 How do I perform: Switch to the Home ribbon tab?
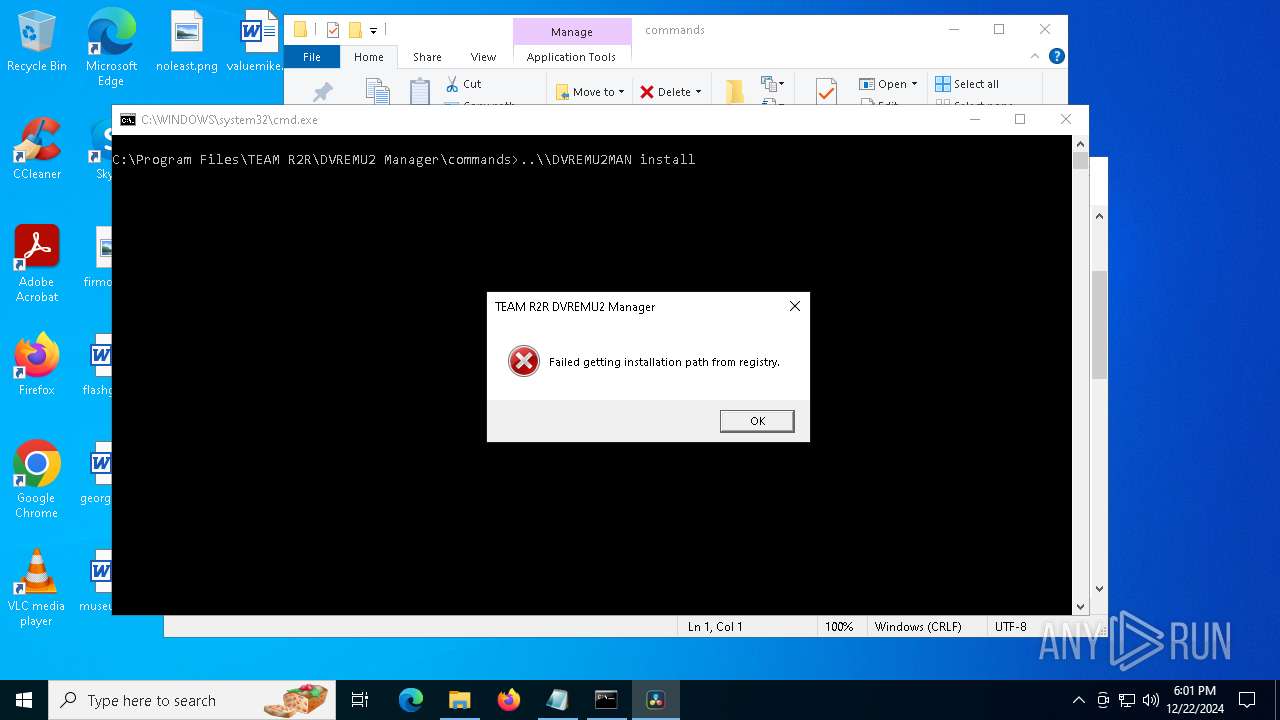click(x=368, y=57)
